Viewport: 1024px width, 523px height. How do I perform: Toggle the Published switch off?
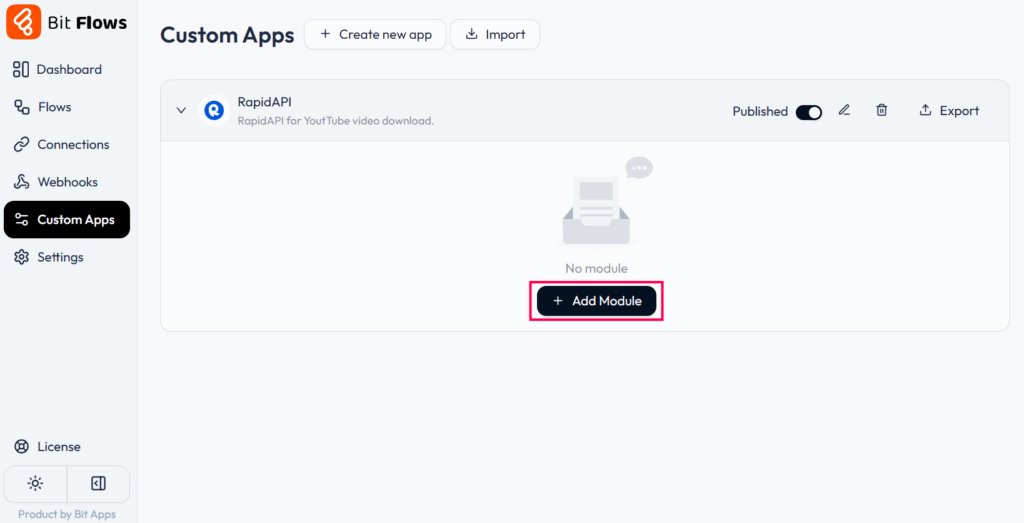tap(808, 112)
